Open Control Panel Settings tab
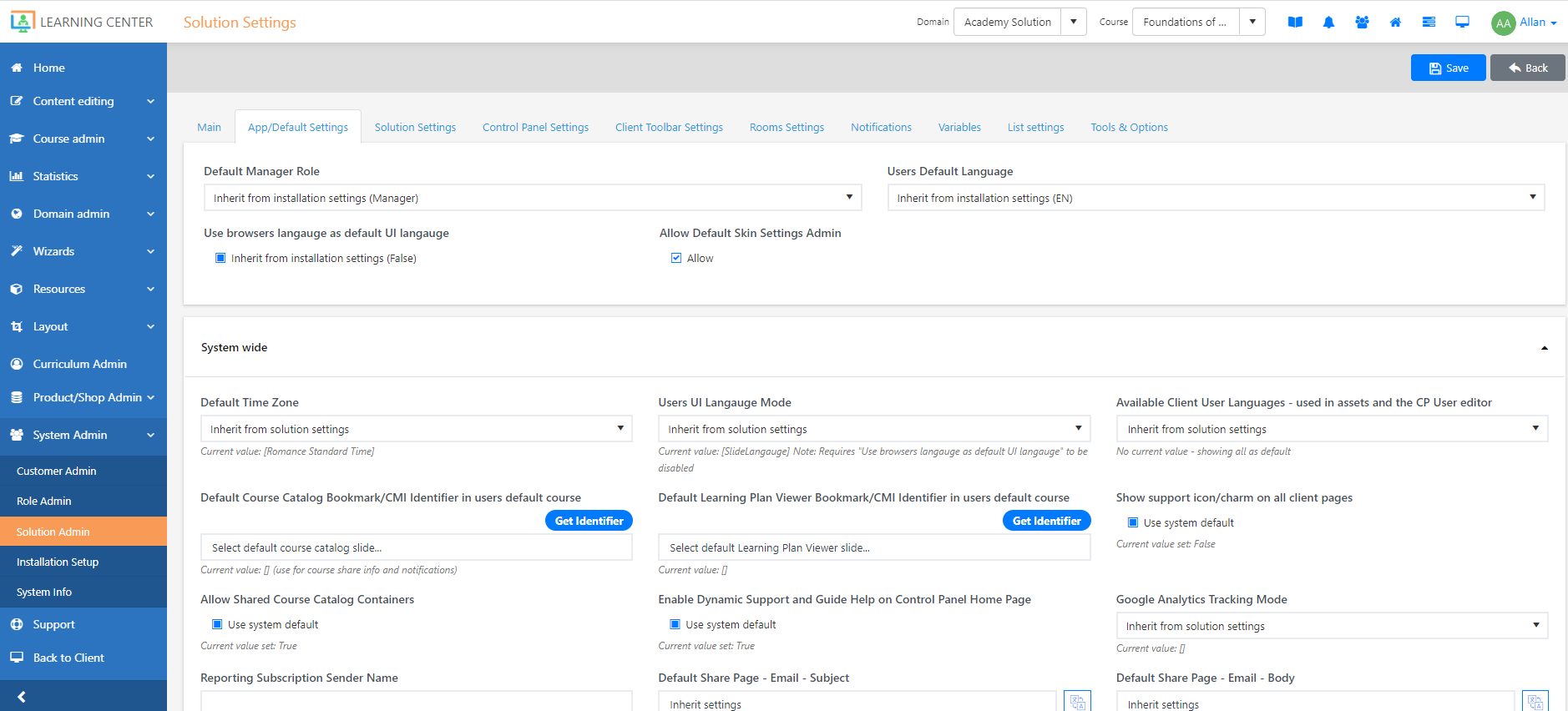The image size is (1568, 711). (535, 127)
